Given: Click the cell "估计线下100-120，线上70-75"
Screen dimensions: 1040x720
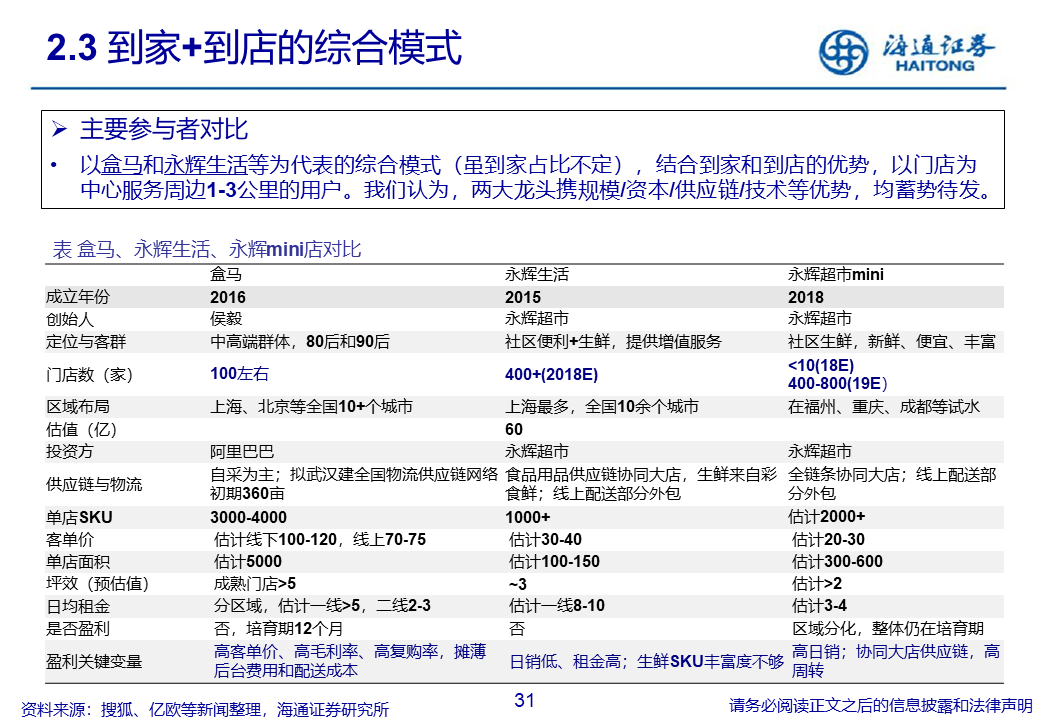Looking at the screenshot, I should 320,540.
